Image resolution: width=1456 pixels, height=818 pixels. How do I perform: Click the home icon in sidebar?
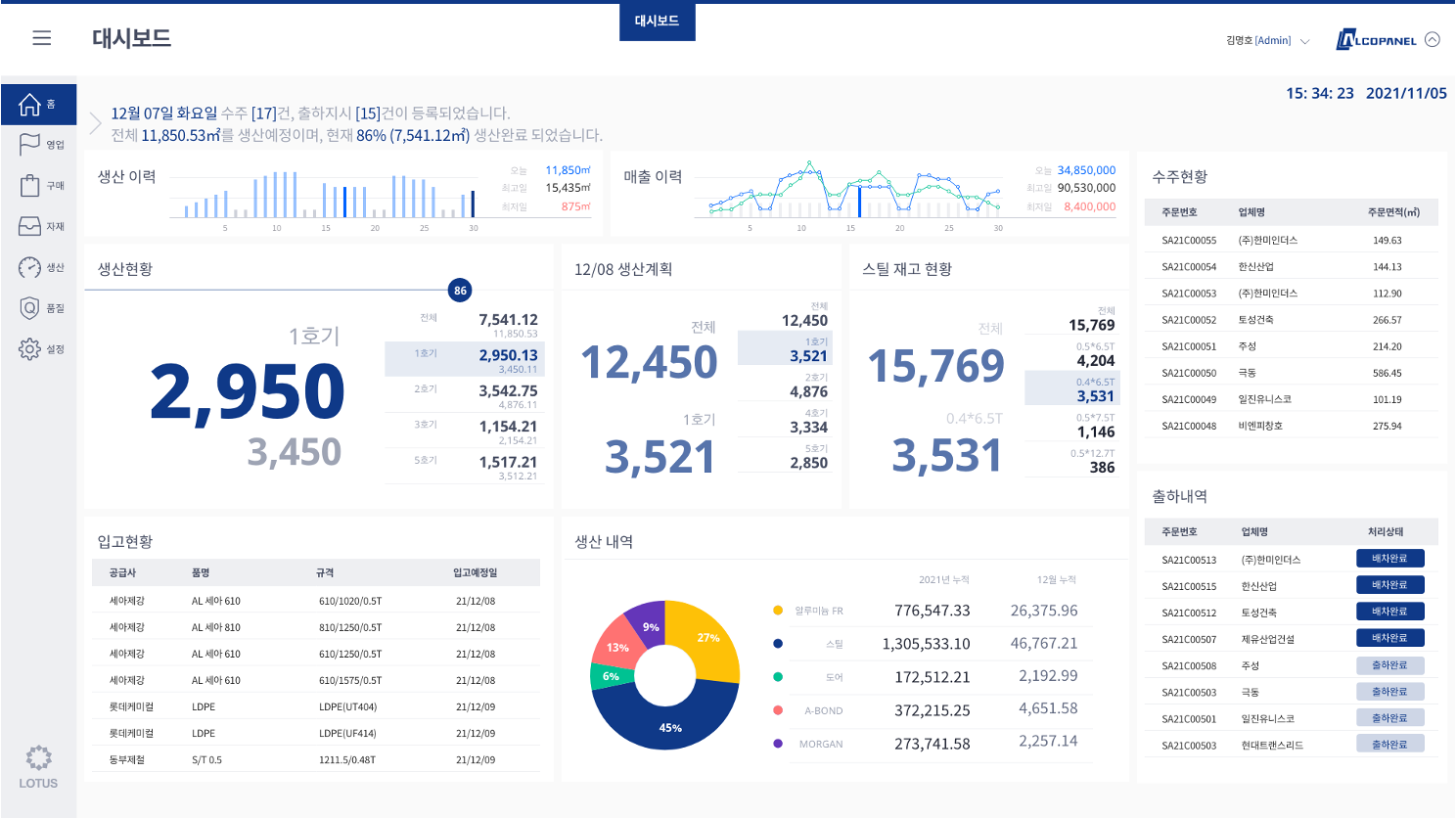[30, 104]
